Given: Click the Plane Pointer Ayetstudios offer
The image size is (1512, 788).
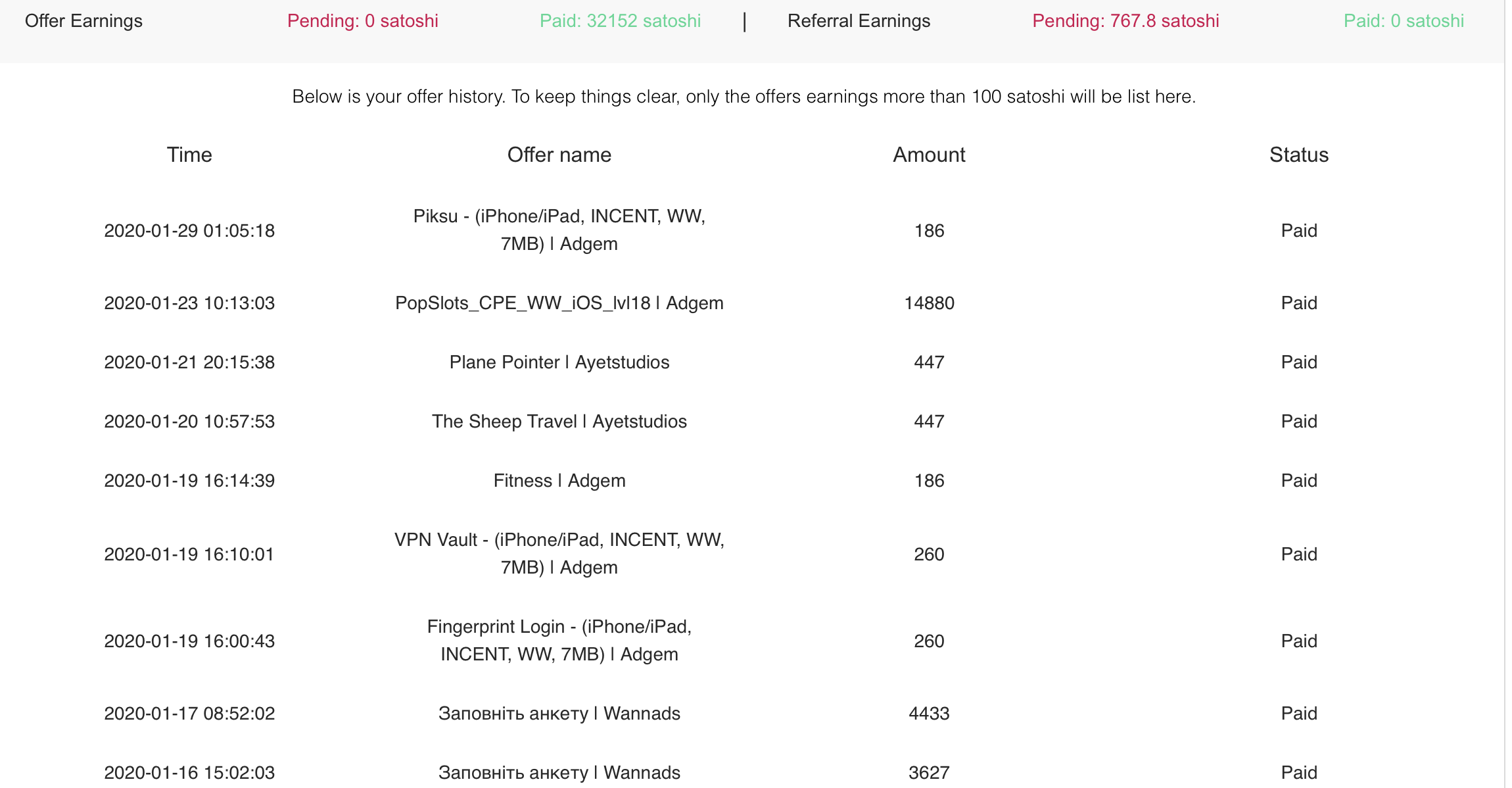Looking at the screenshot, I should pos(559,362).
